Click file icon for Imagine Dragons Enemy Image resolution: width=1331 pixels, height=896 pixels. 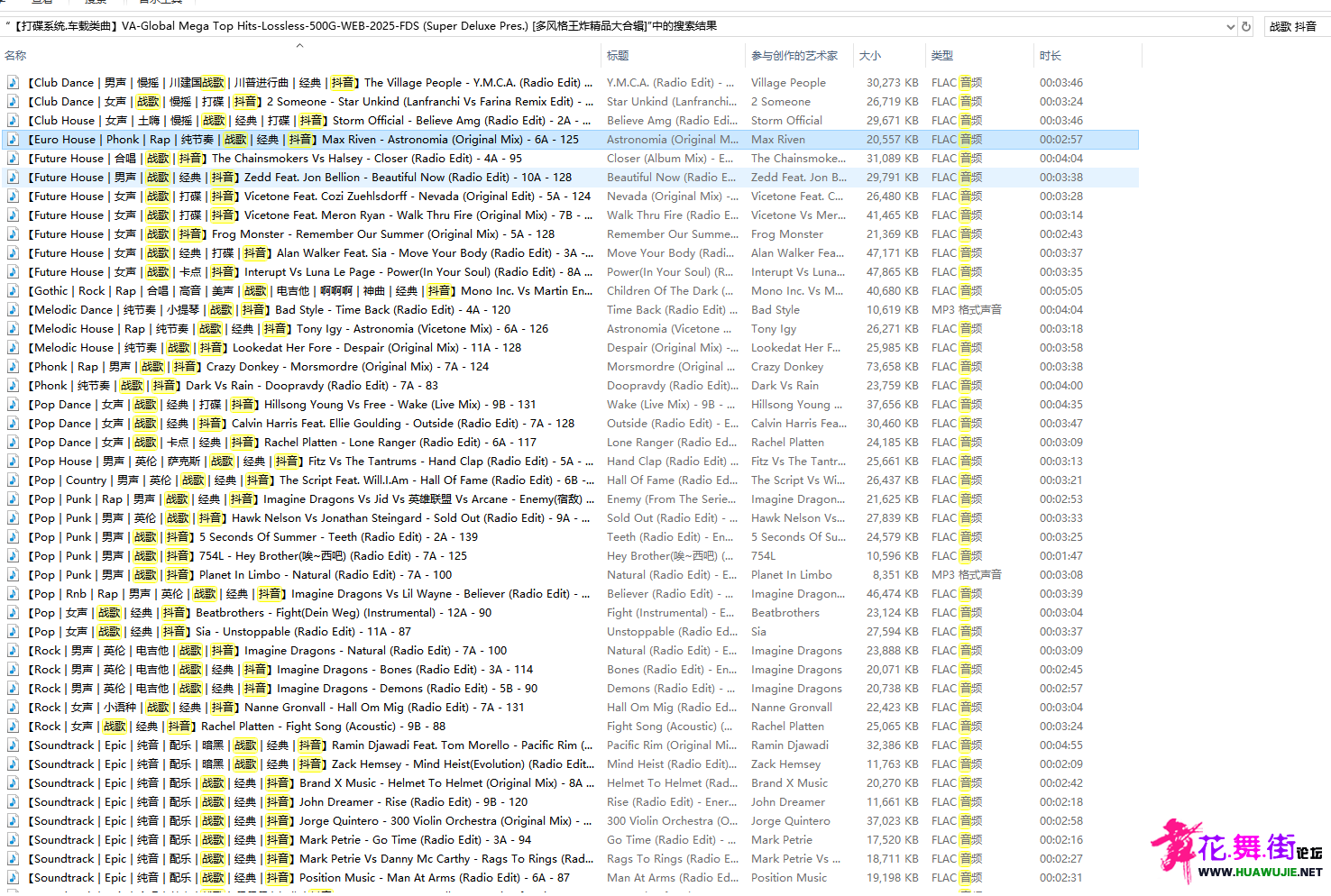(x=14, y=499)
